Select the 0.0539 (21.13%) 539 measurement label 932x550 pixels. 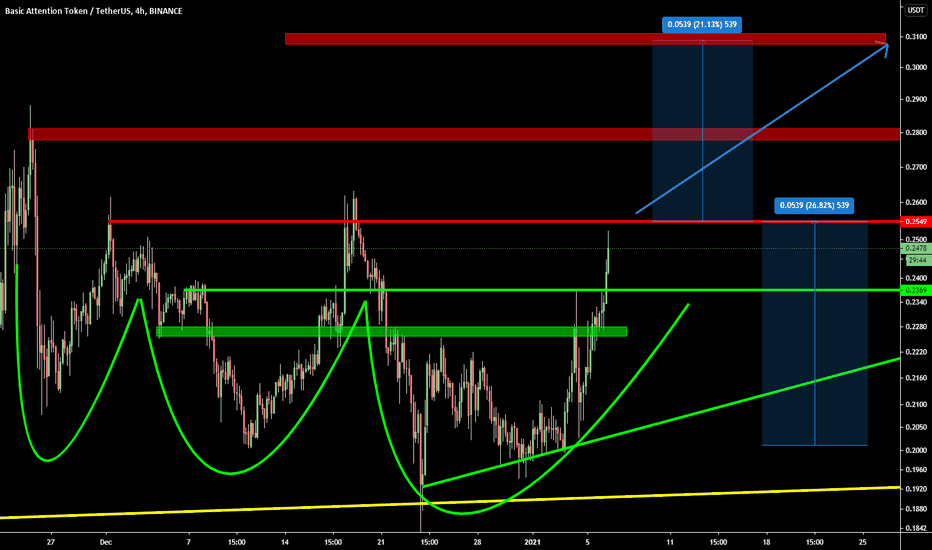pyautogui.click(x=702, y=24)
